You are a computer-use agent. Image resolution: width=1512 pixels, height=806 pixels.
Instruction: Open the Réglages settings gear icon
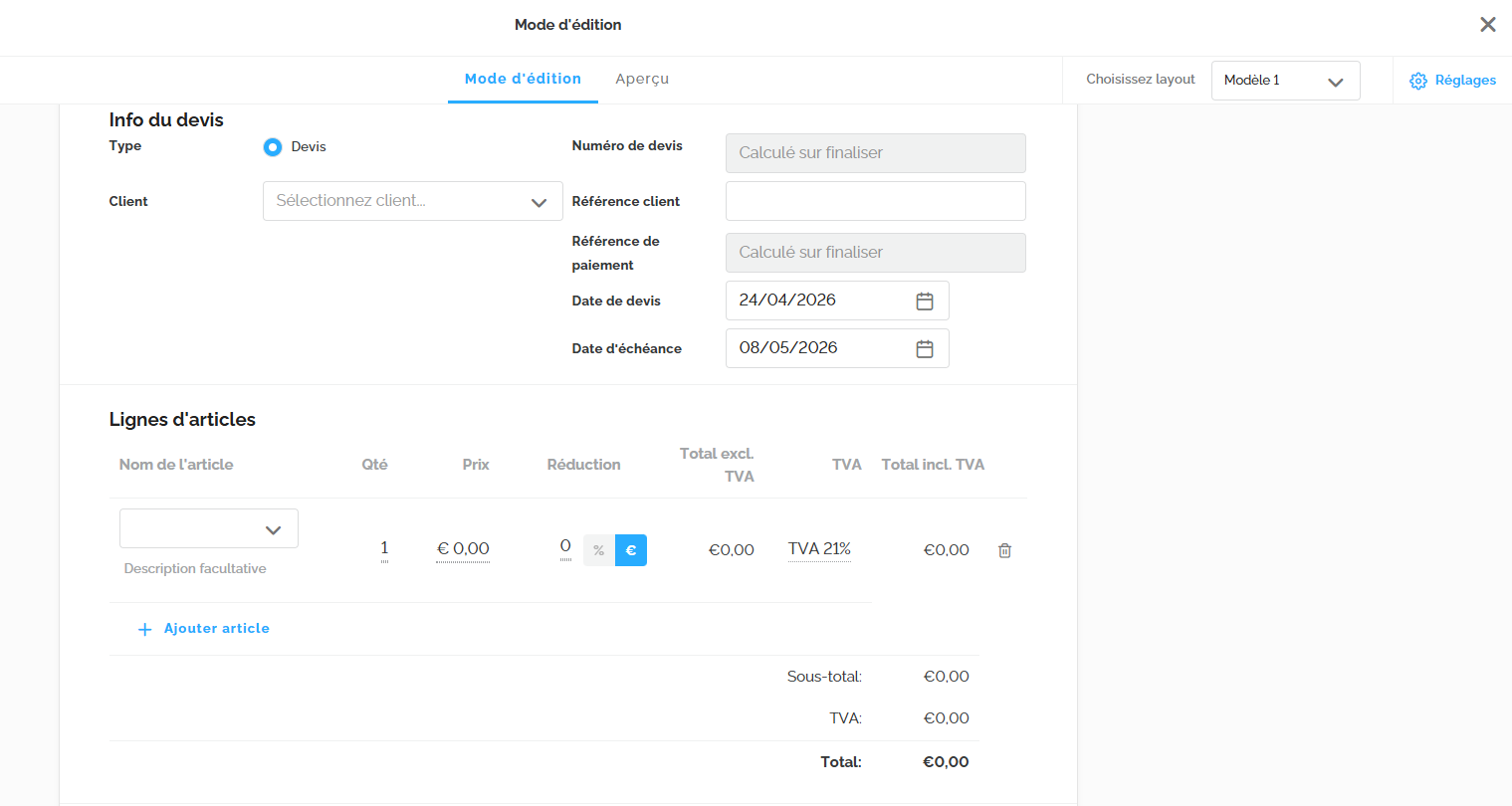[1418, 81]
